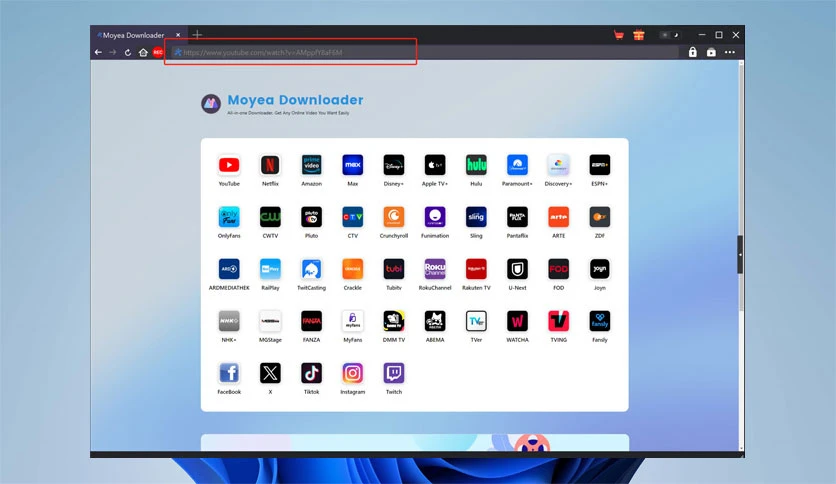This screenshot has width=836, height=484.
Task: Click the RokuChannel icon
Action: pos(435,269)
